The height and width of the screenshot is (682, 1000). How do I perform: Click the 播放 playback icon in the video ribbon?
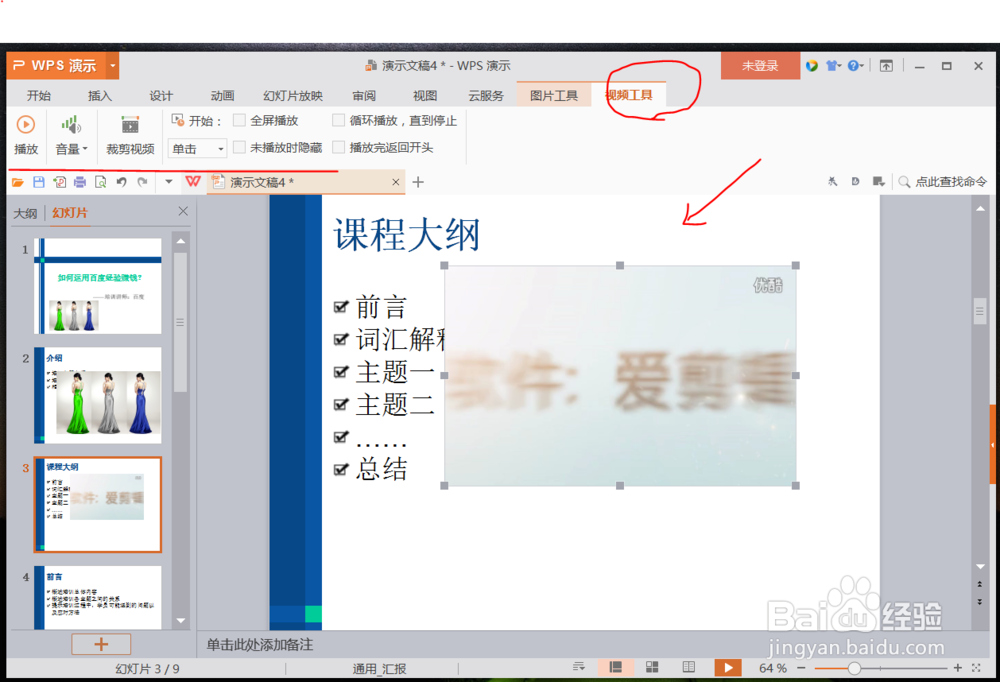pos(25,126)
